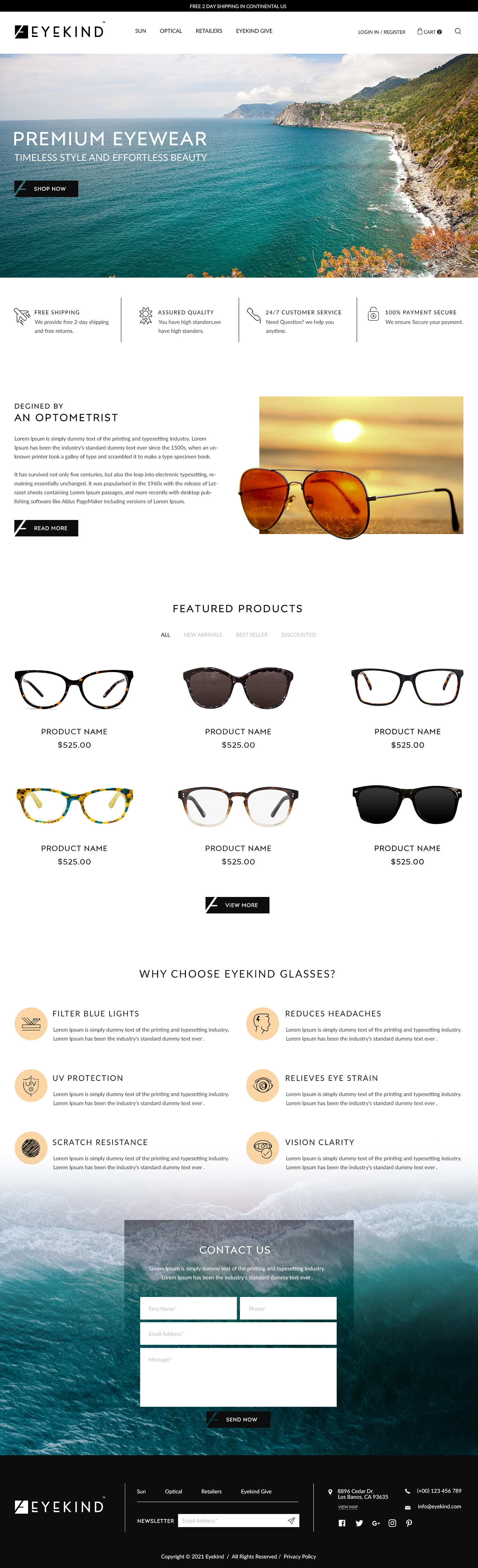This screenshot has width=478, height=1568.
Task: Select the New Arrivals product filter tab
Action: pos(203,635)
